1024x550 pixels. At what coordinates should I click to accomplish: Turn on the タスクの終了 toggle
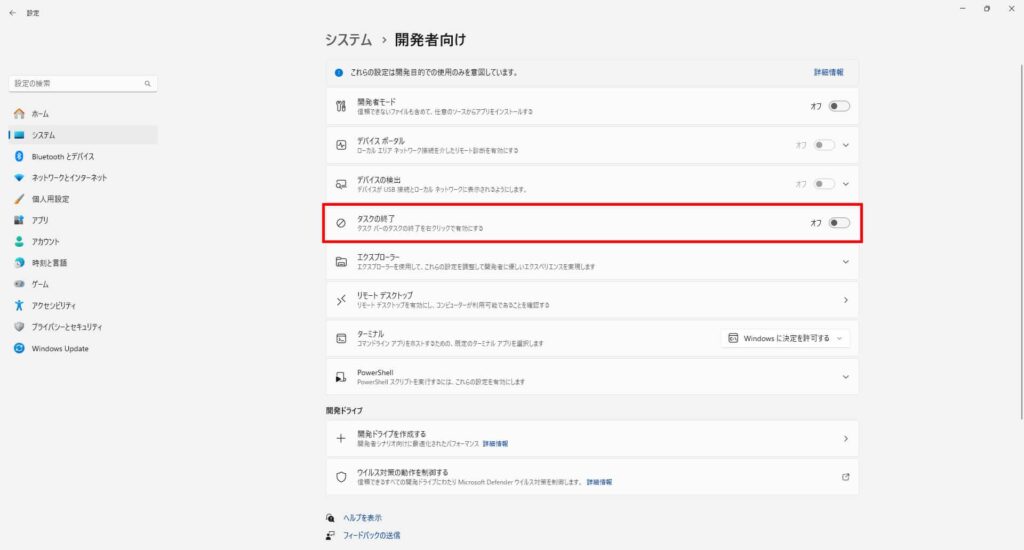click(x=838, y=223)
